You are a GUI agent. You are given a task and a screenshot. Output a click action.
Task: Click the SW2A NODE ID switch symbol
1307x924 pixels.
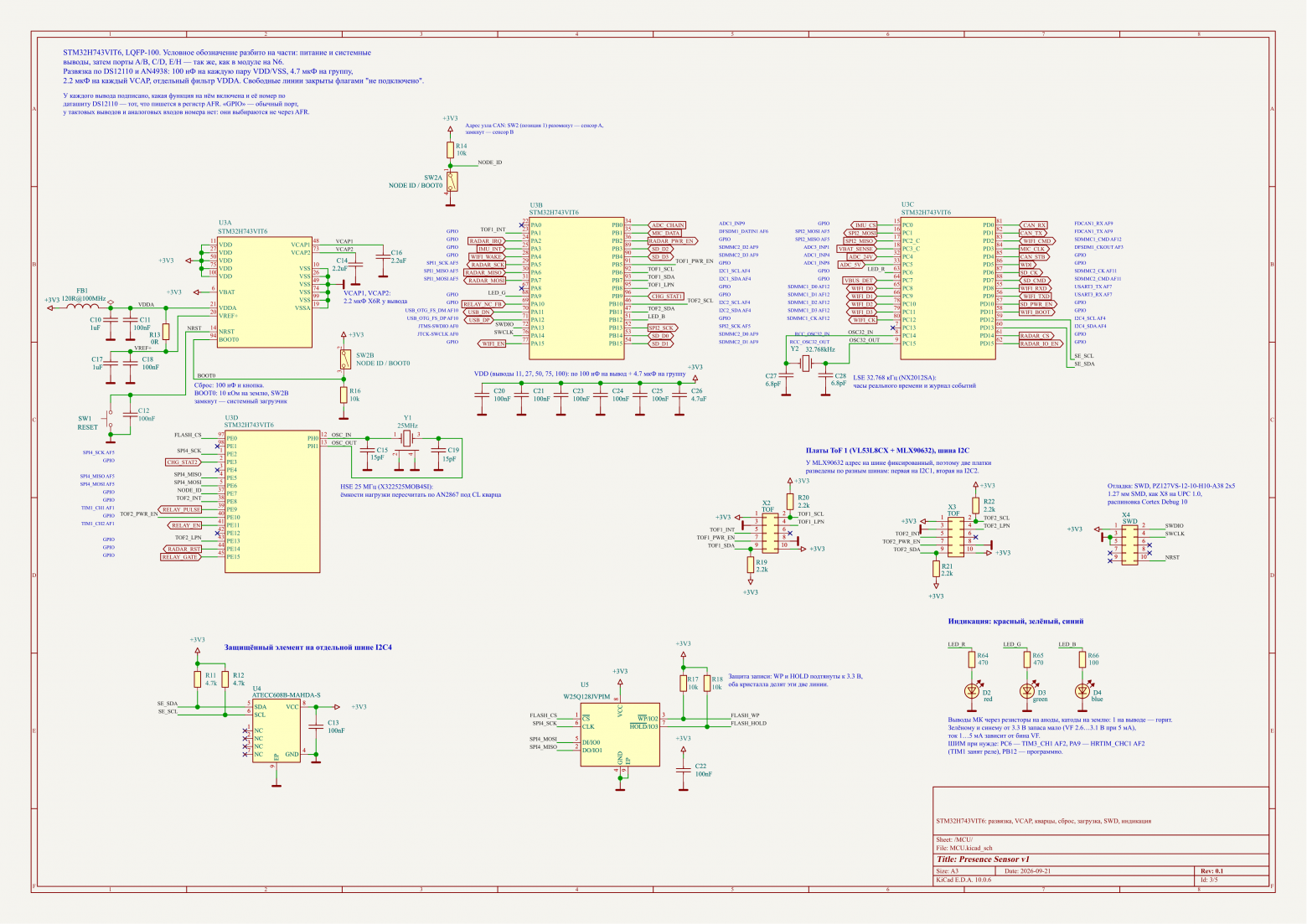pyautogui.click(x=452, y=182)
